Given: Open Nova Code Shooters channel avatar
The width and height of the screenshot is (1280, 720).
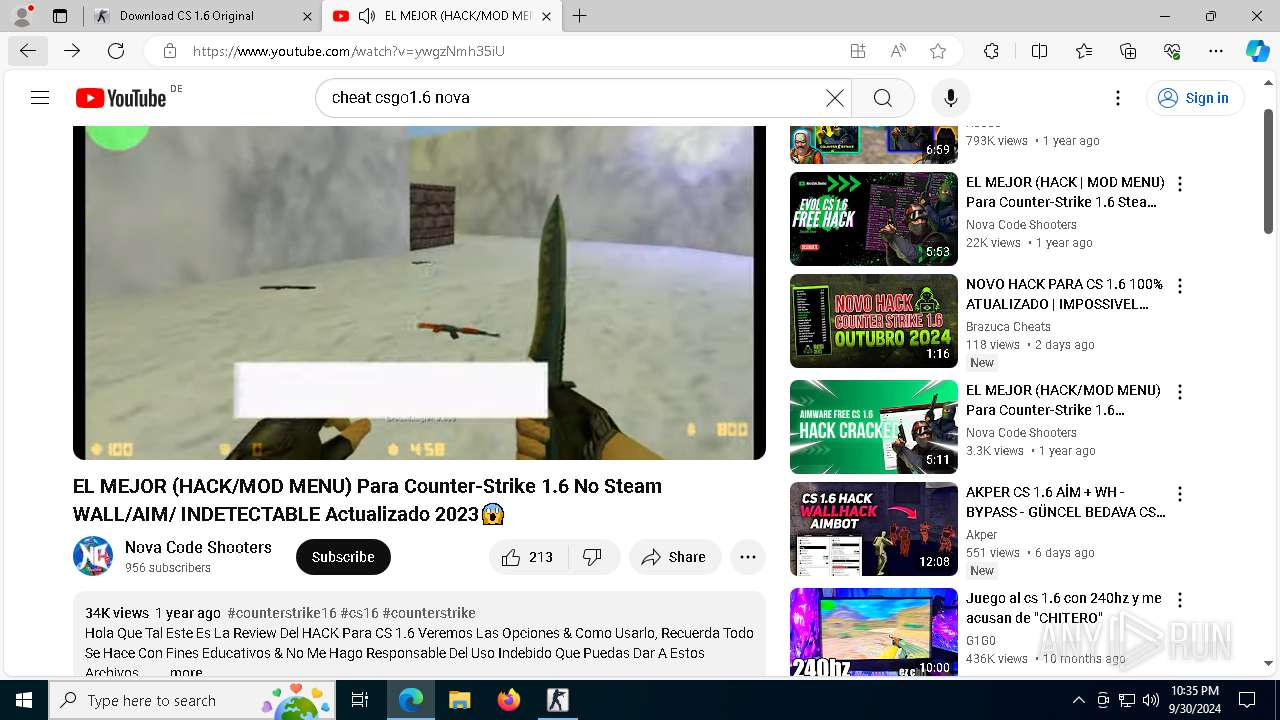Looking at the screenshot, I should [93, 556].
